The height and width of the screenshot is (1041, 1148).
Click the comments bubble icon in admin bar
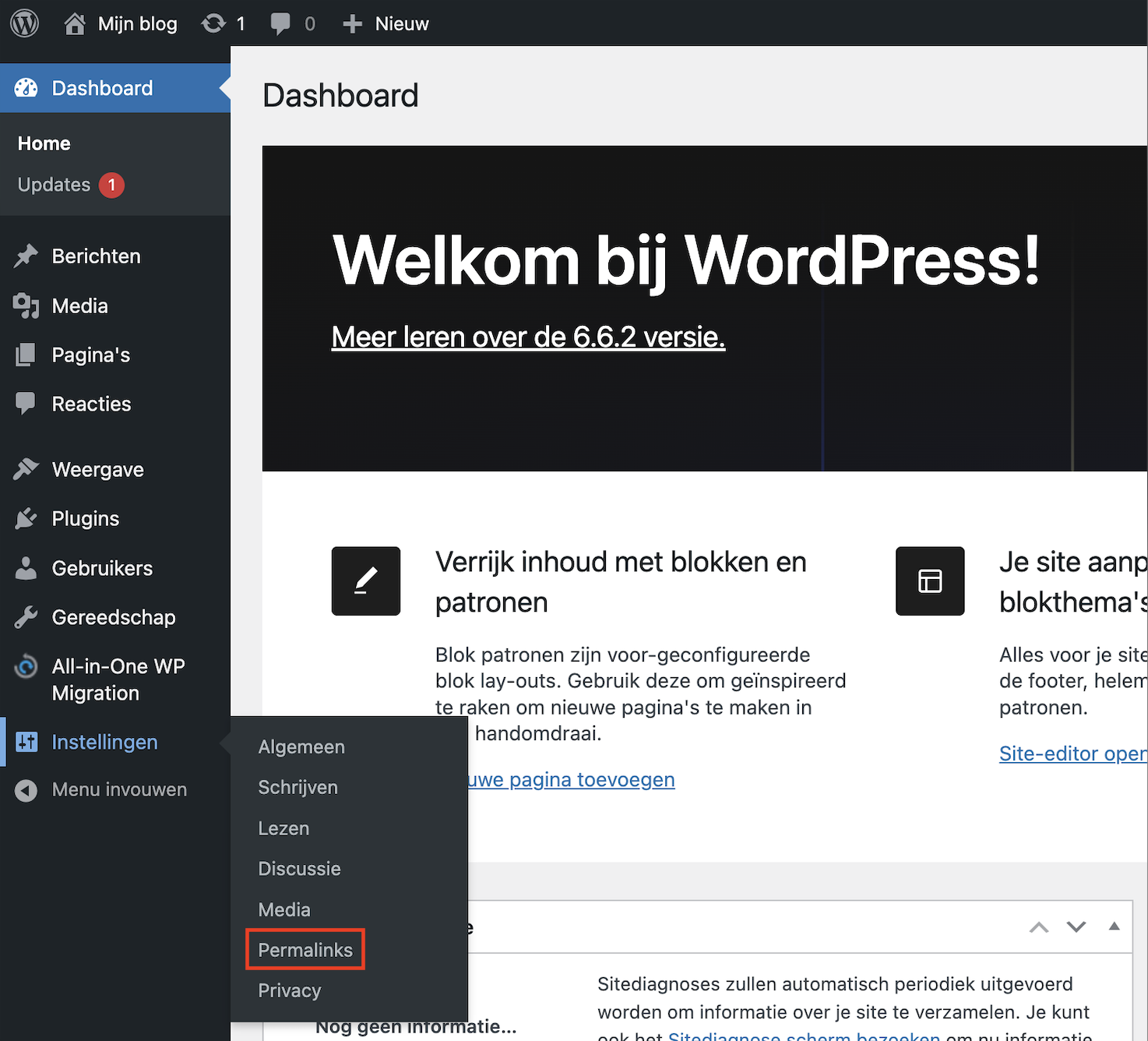(x=280, y=23)
